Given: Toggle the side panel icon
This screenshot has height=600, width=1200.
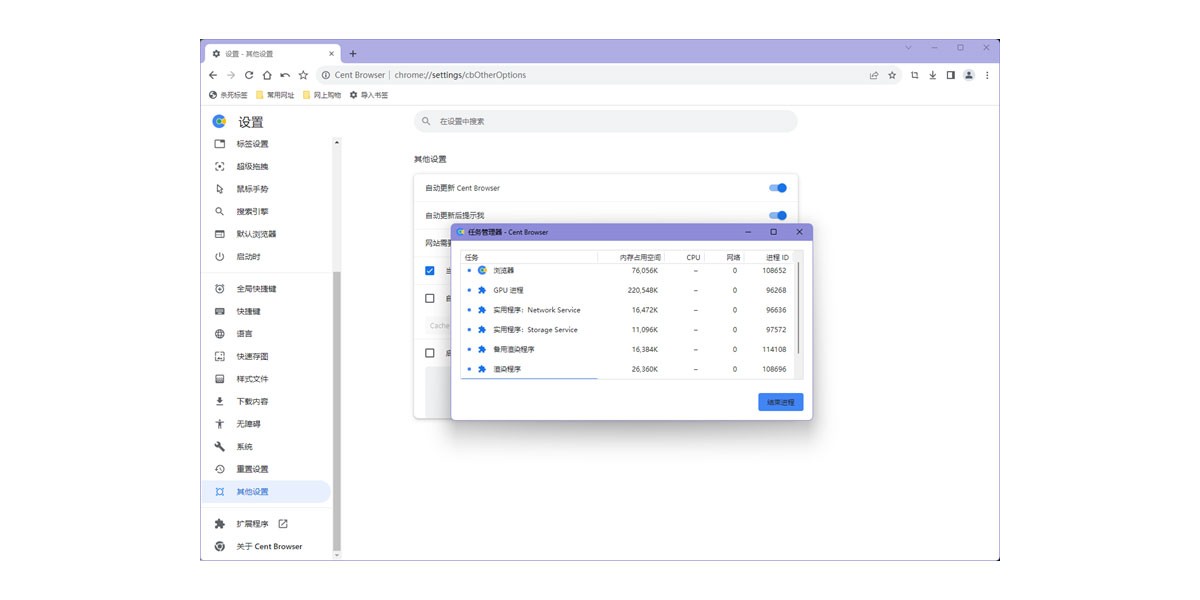Looking at the screenshot, I should [950, 75].
